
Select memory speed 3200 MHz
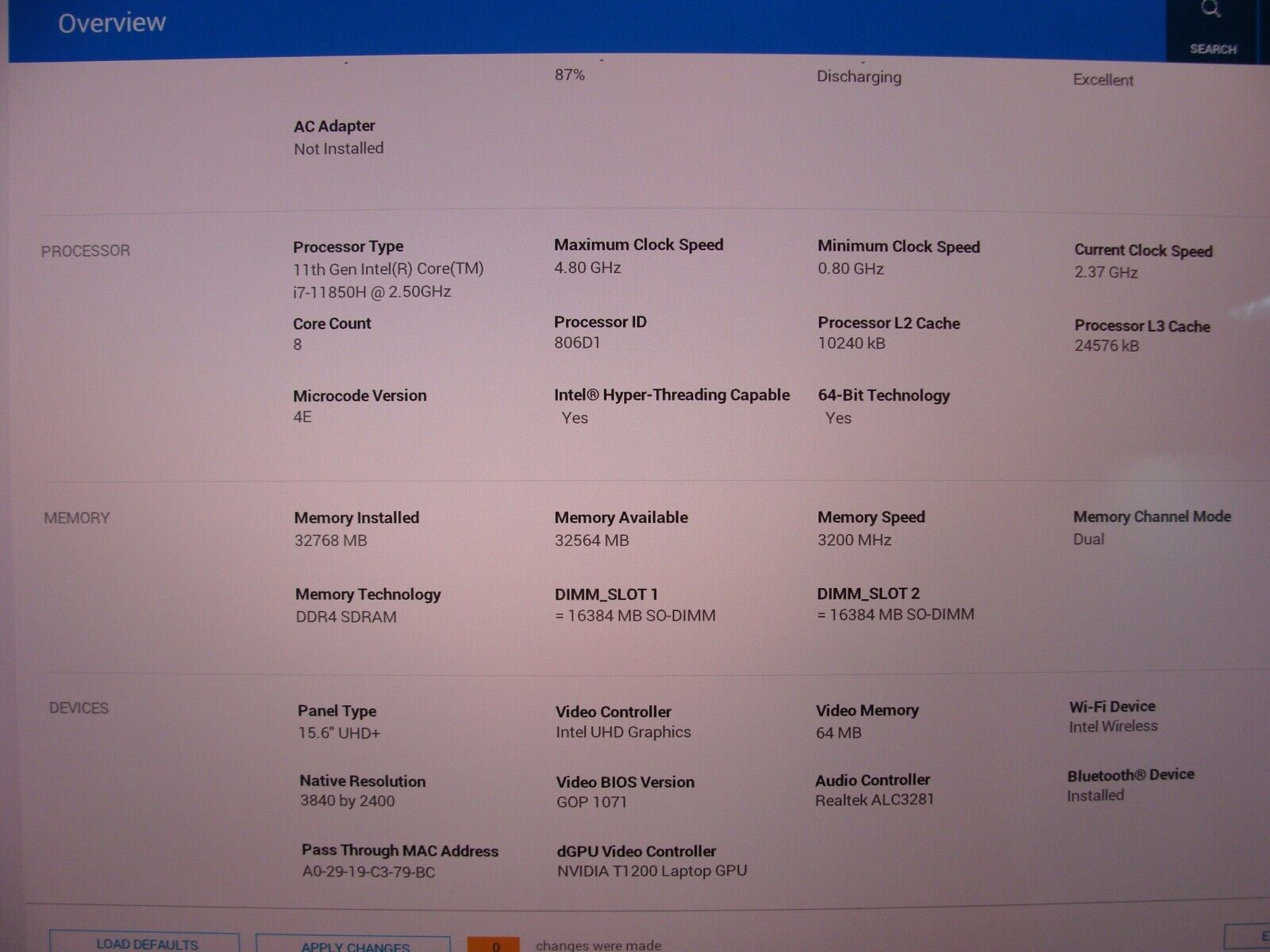[x=854, y=539]
